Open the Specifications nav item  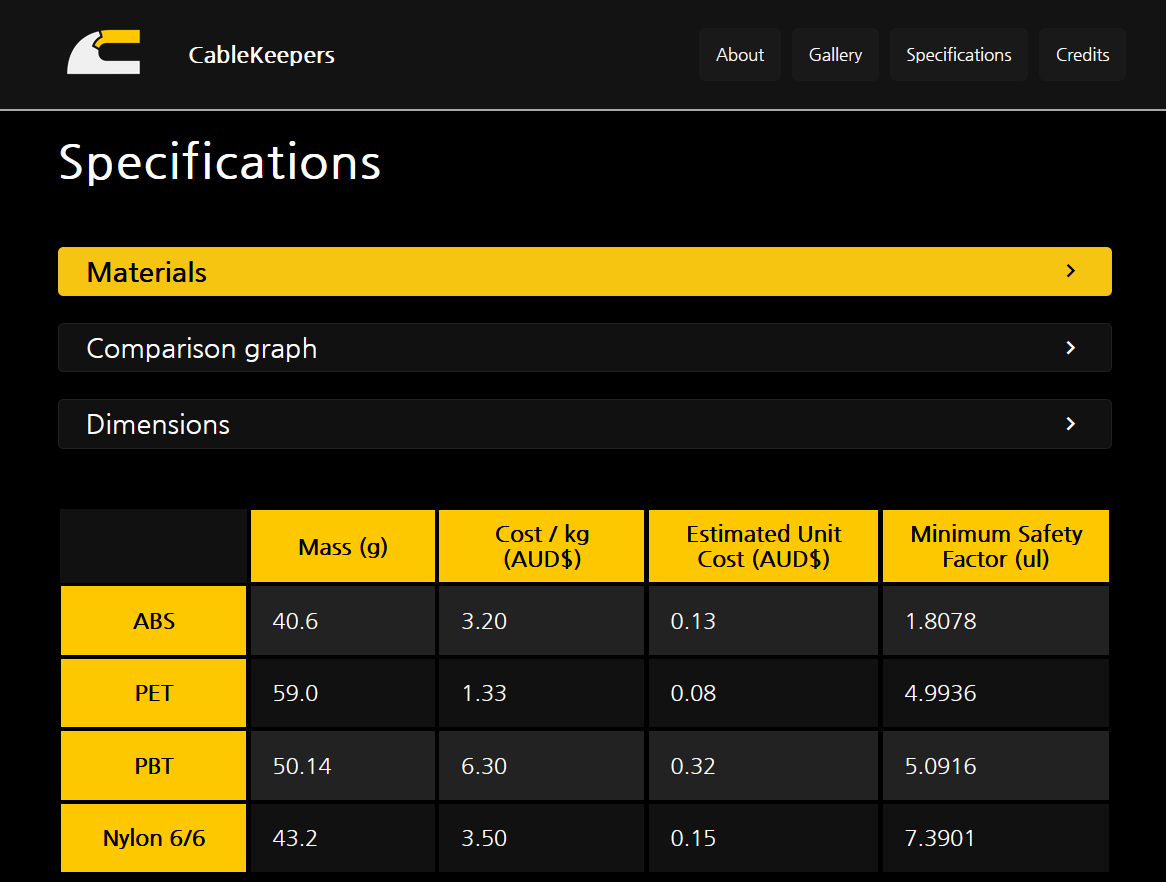click(958, 55)
